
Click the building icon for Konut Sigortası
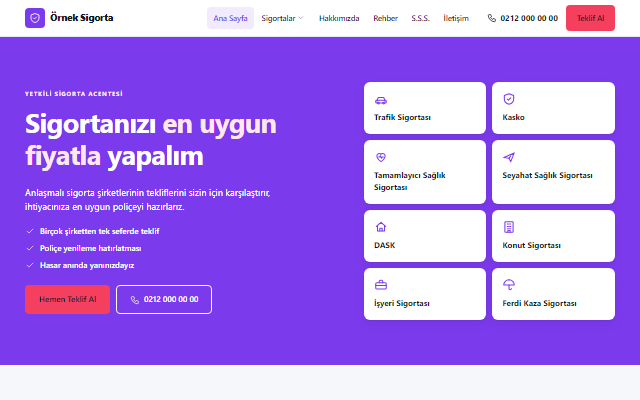point(509,227)
